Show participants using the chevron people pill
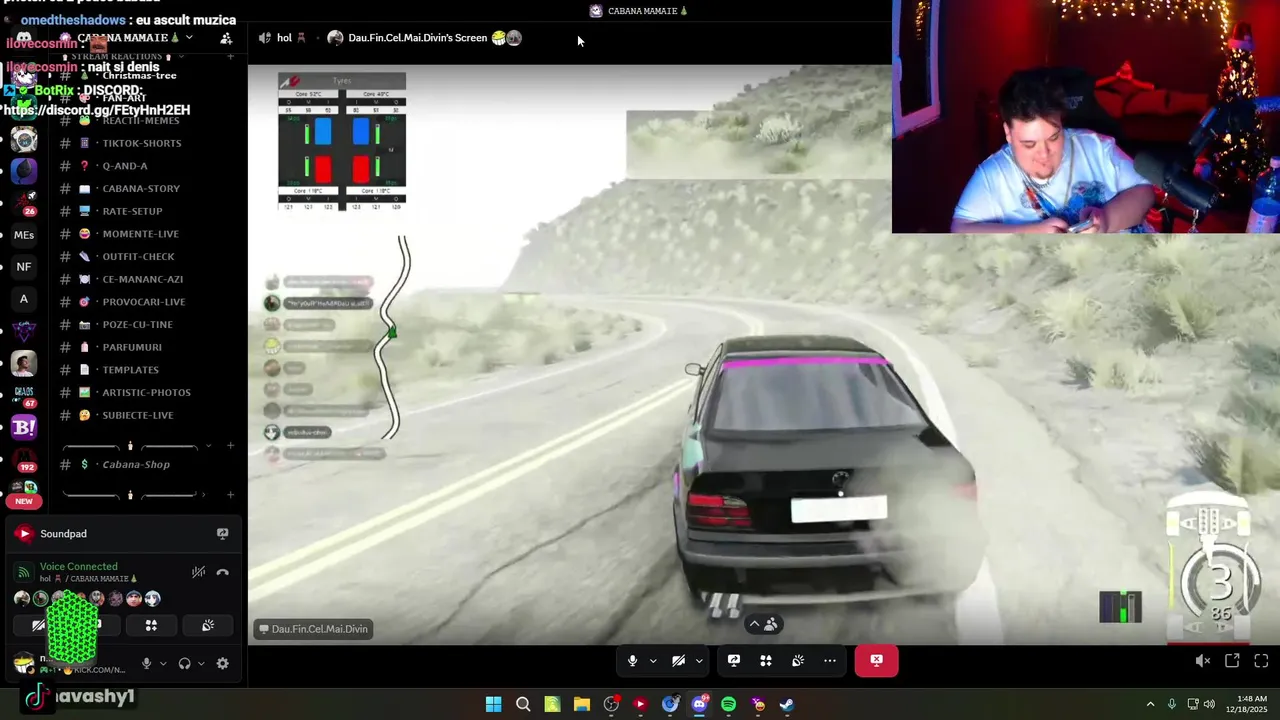1280x720 pixels. click(763, 624)
